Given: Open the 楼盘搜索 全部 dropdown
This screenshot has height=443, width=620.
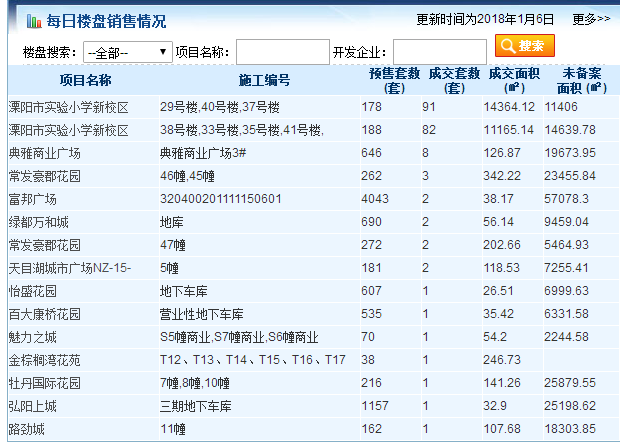Looking at the screenshot, I should pyautogui.click(x=128, y=52).
